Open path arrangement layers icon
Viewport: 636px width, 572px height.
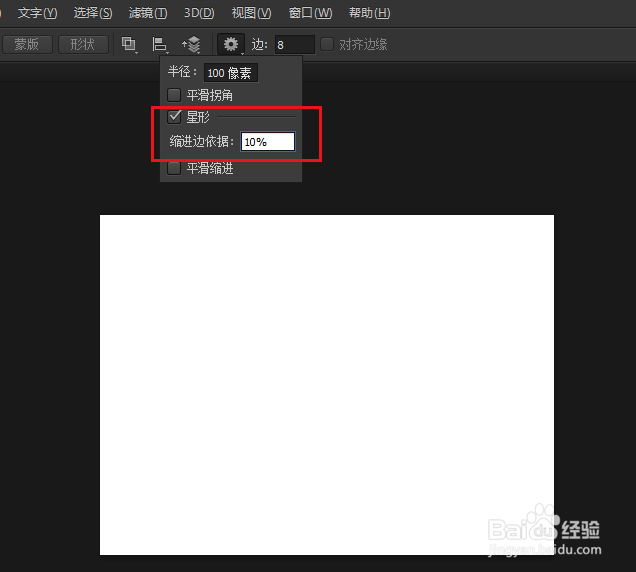pyautogui.click(x=191, y=45)
